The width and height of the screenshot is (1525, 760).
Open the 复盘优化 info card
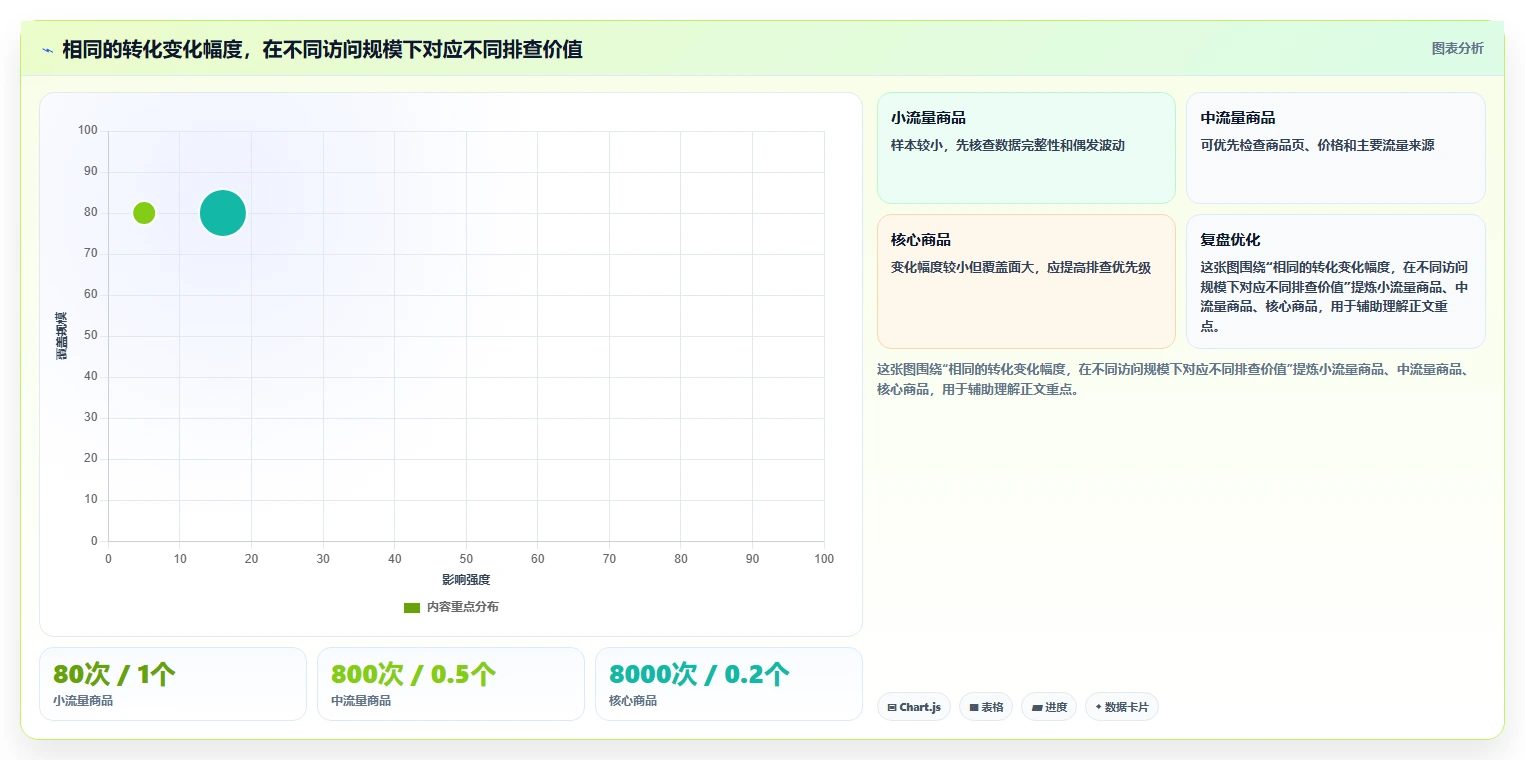1335,281
